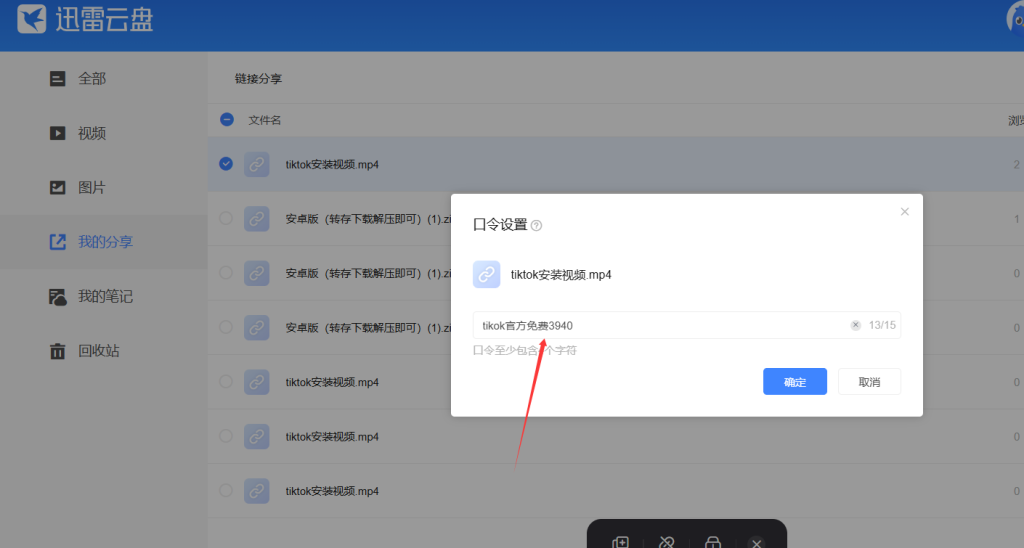Click the help question mark beside 口令设置
The image size is (1024, 548).
[x=537, y=226]
